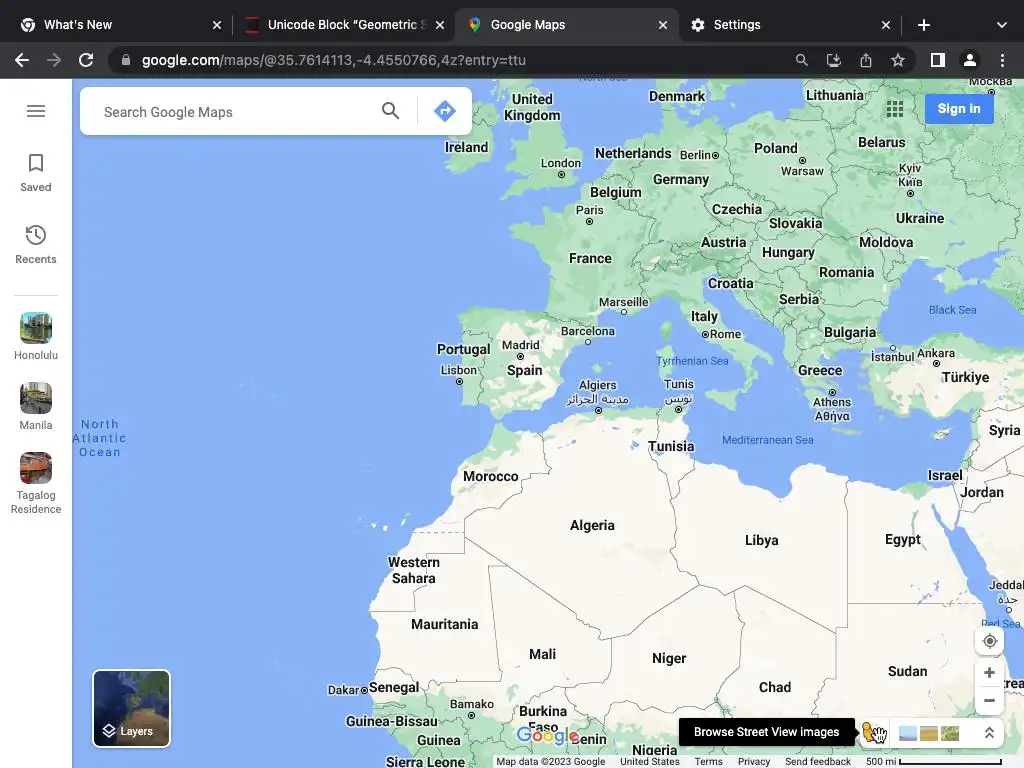The width and height of the screenshot is (1024, 768).
Task: Click the browser forward arrow
Action: pos(54,60)
